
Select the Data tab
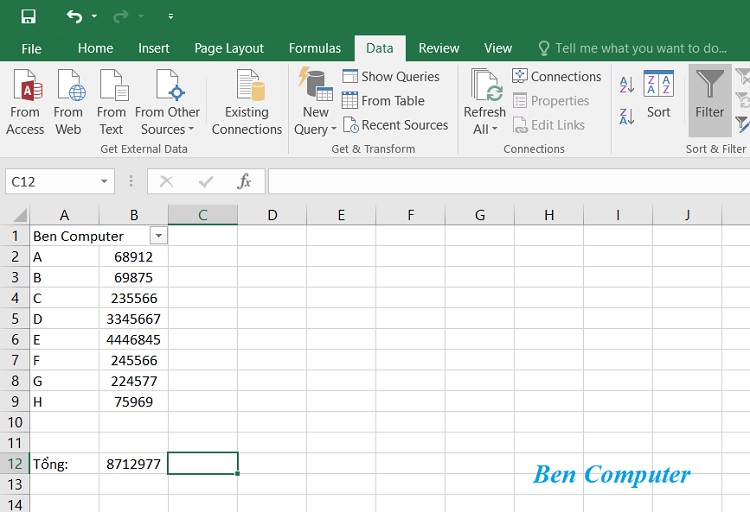(x=380, y=48)
